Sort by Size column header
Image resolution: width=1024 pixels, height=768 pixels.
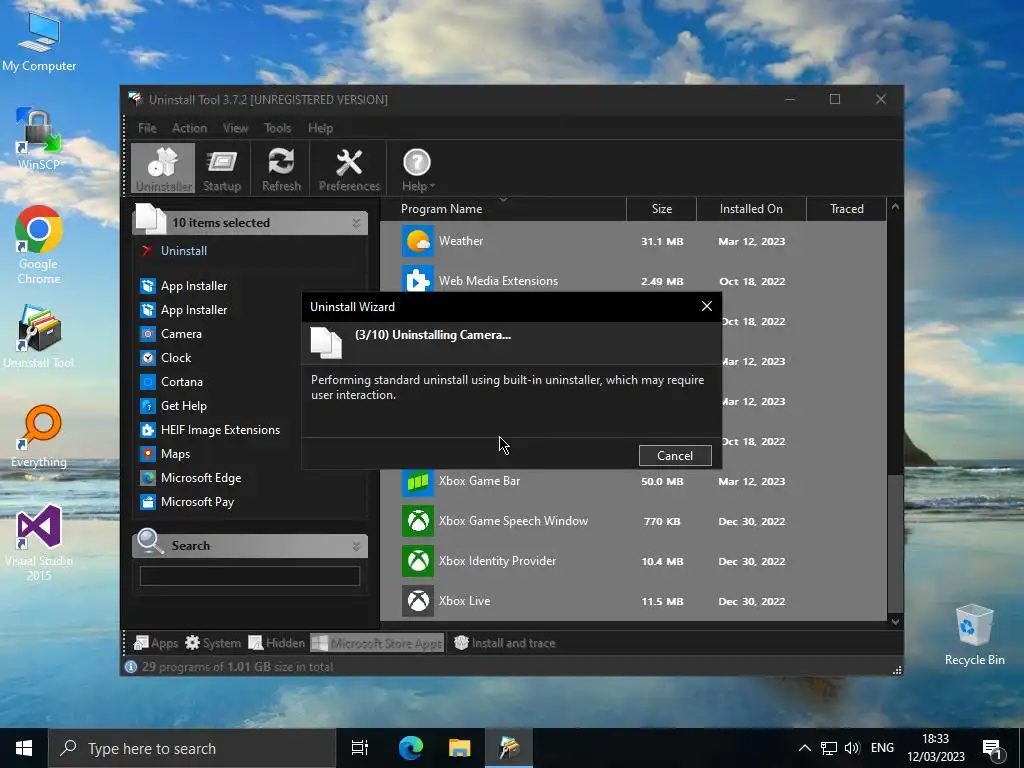[x=662, y=209]
